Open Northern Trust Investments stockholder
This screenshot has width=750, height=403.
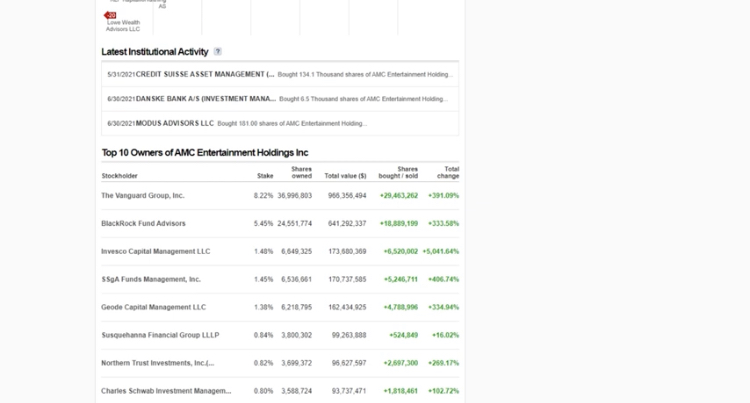[157, 363]
